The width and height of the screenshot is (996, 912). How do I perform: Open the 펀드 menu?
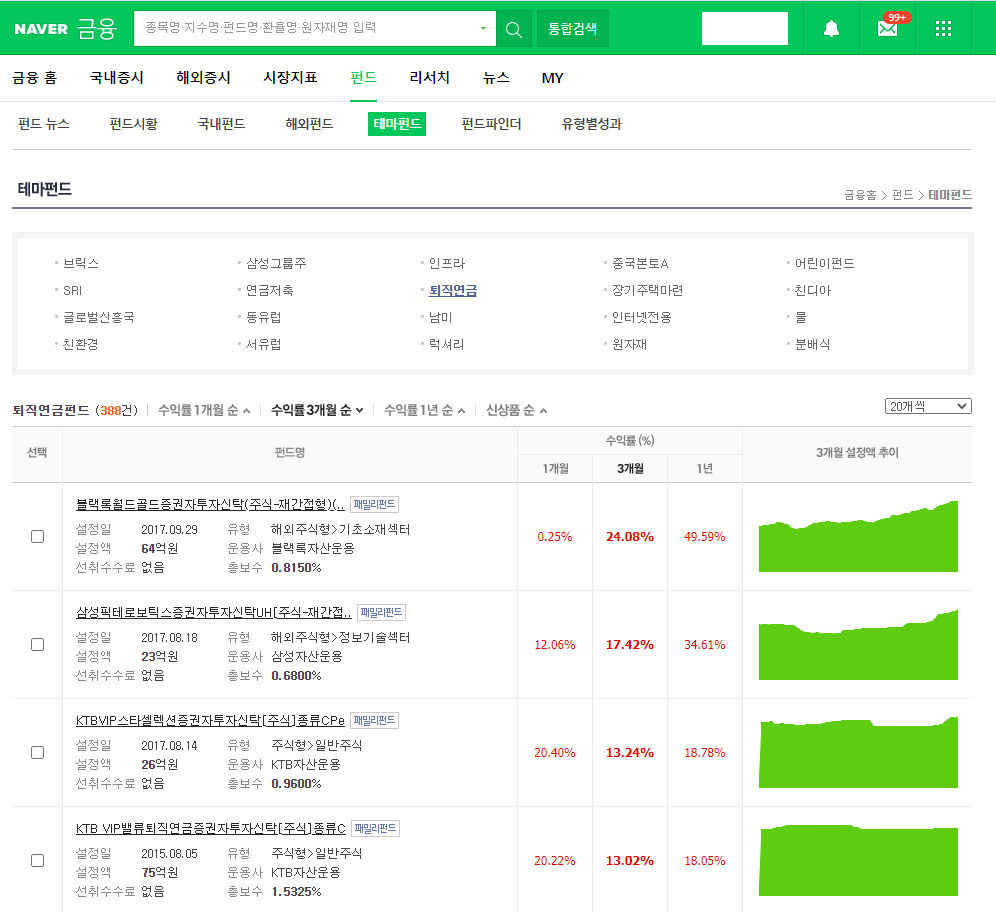(363, 77)
